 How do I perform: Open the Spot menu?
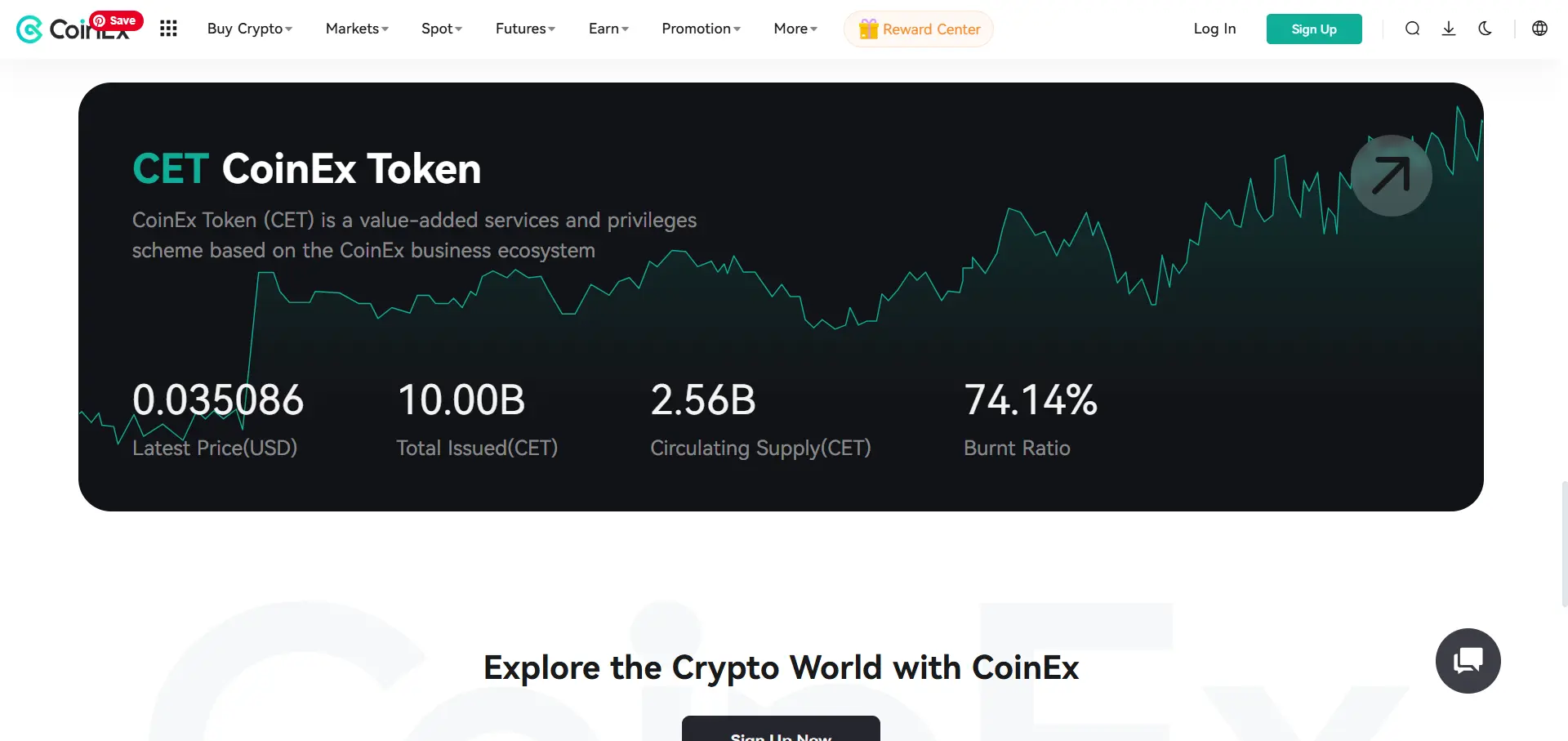tap(441, 29)
